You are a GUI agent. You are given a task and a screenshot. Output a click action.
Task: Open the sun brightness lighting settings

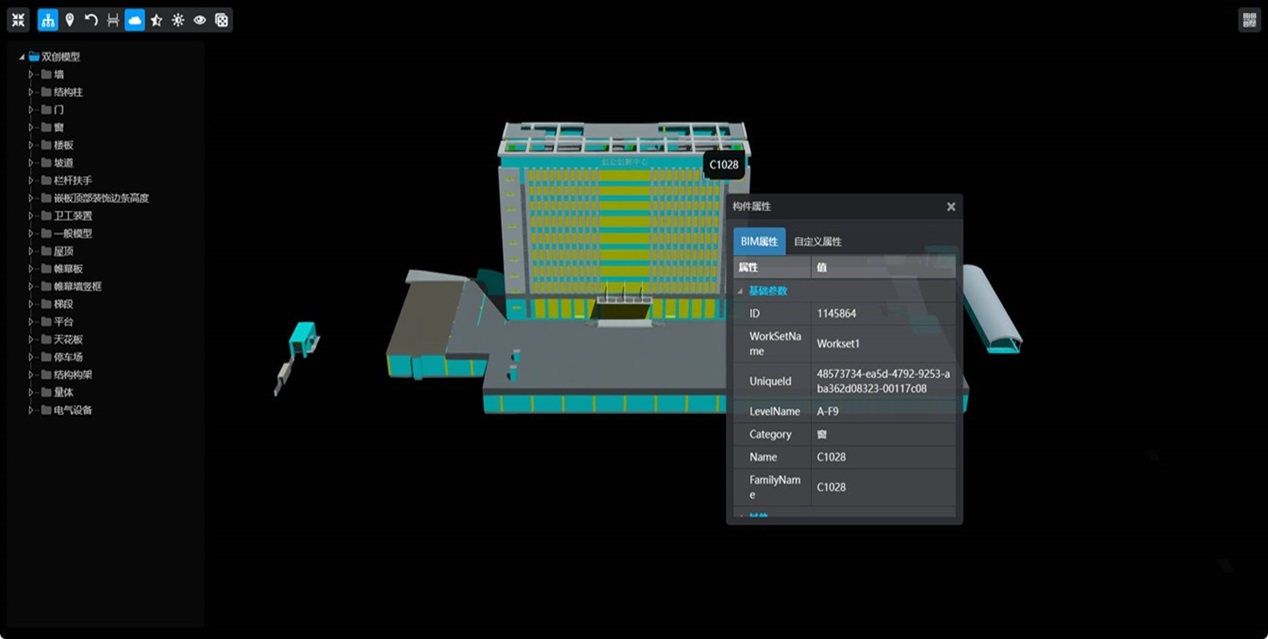pyautogui.click(x=178, y=20)
